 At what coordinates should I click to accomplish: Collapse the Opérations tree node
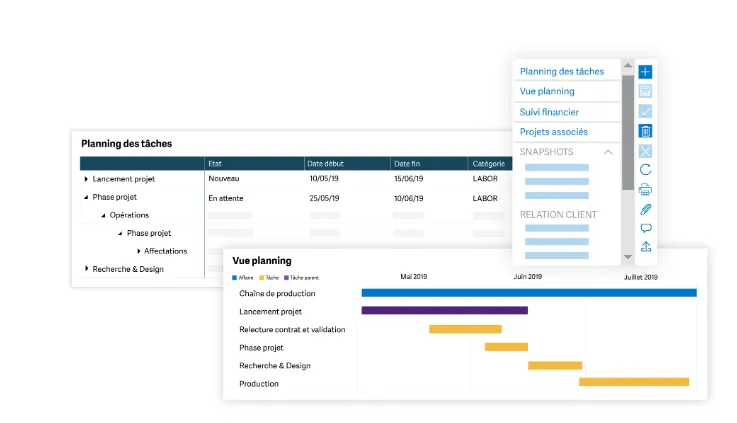tap(103, 215)
